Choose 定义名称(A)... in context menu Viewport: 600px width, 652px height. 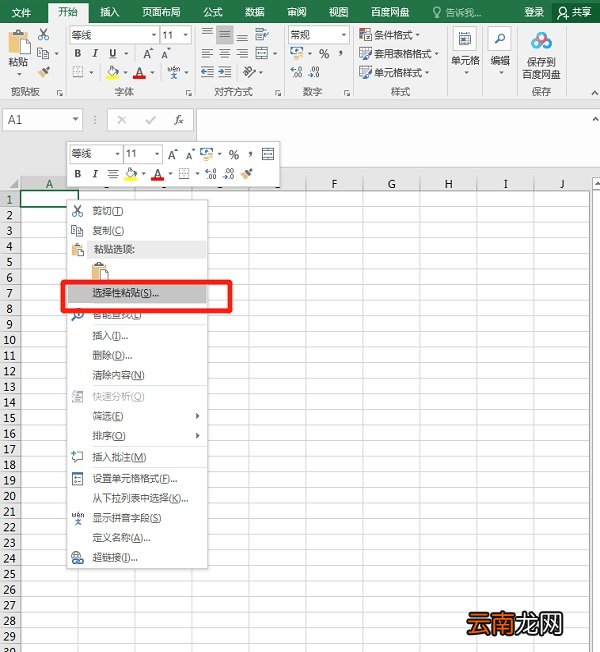tap(137, 538)
